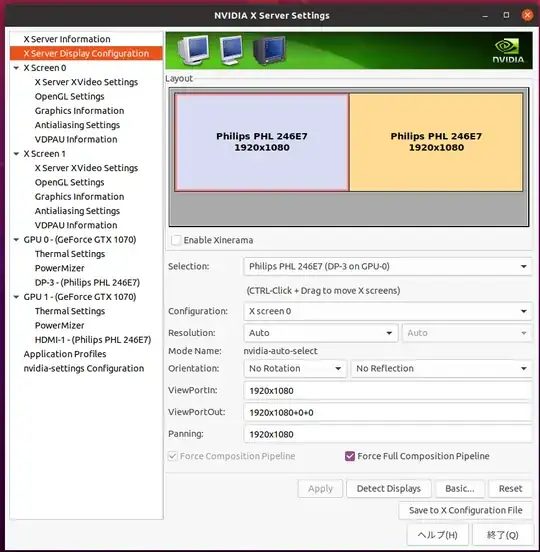Select HDMI-1 Philips PHL 246E7 display entry

[93, 340]
